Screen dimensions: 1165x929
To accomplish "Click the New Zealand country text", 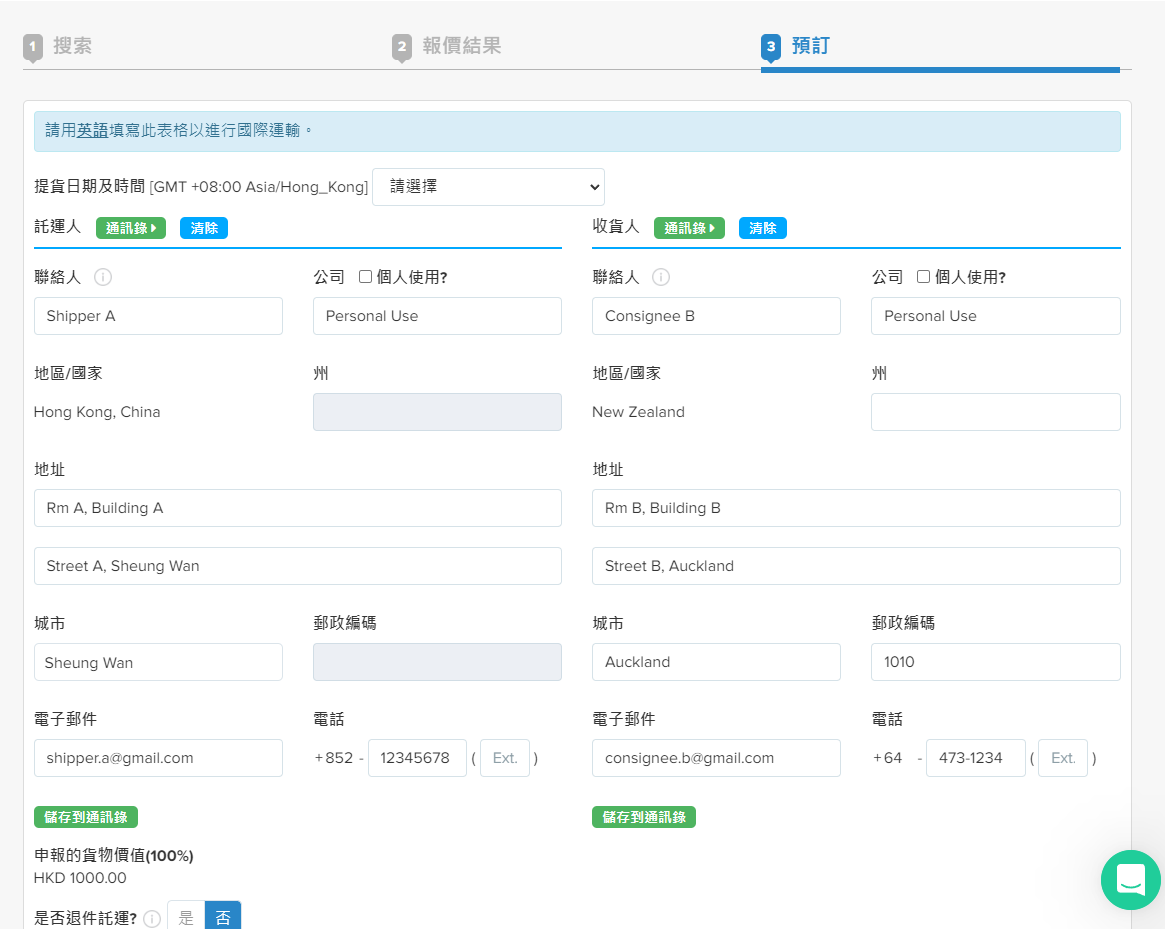I will 638,412.
